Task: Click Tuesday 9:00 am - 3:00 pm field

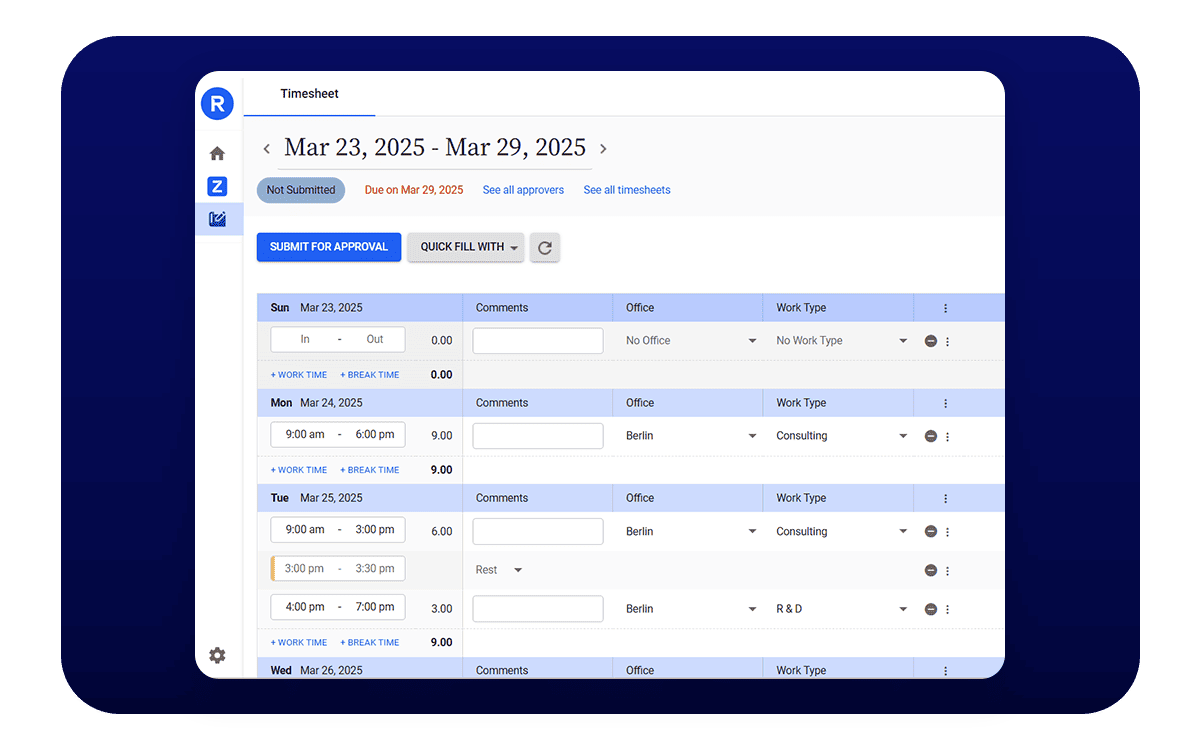Action: click(x=338, y=530)
